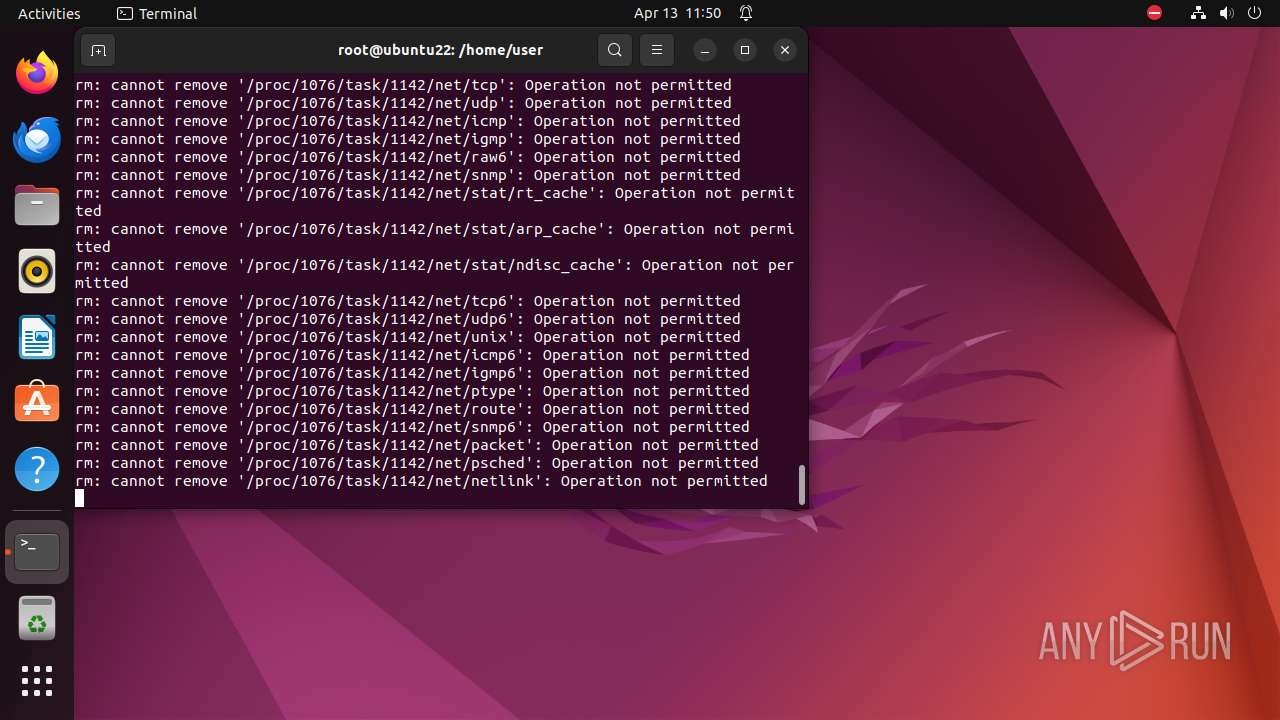The height and width of the screenshot is (720, 1280).
Task: Open the Terminal app menu in top bar
Action: tap(157, 13)
